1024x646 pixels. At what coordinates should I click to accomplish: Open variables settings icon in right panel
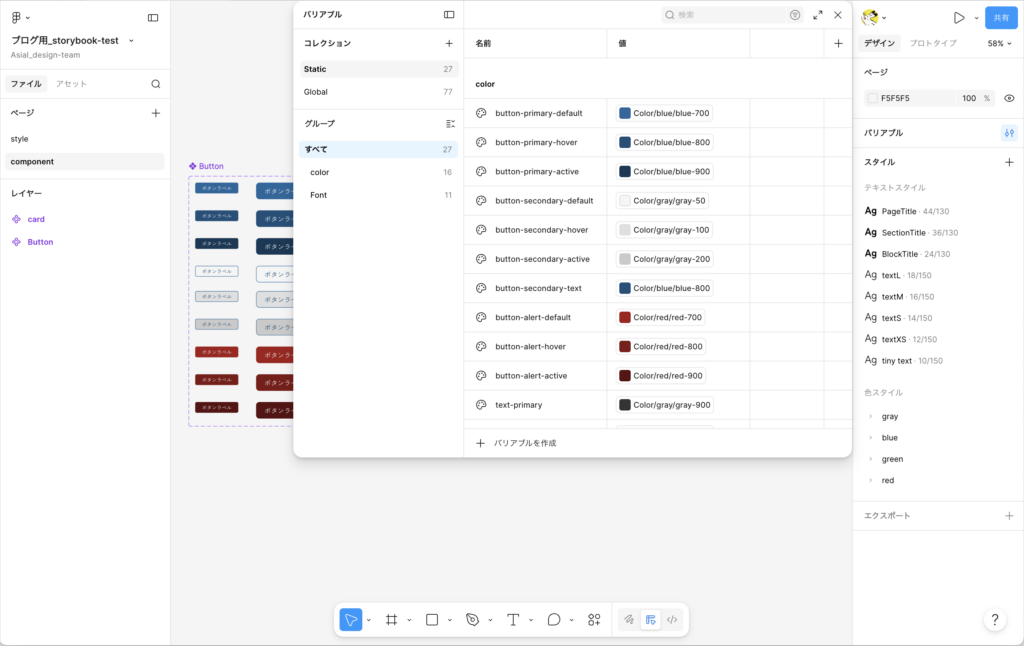[1009, 133]
